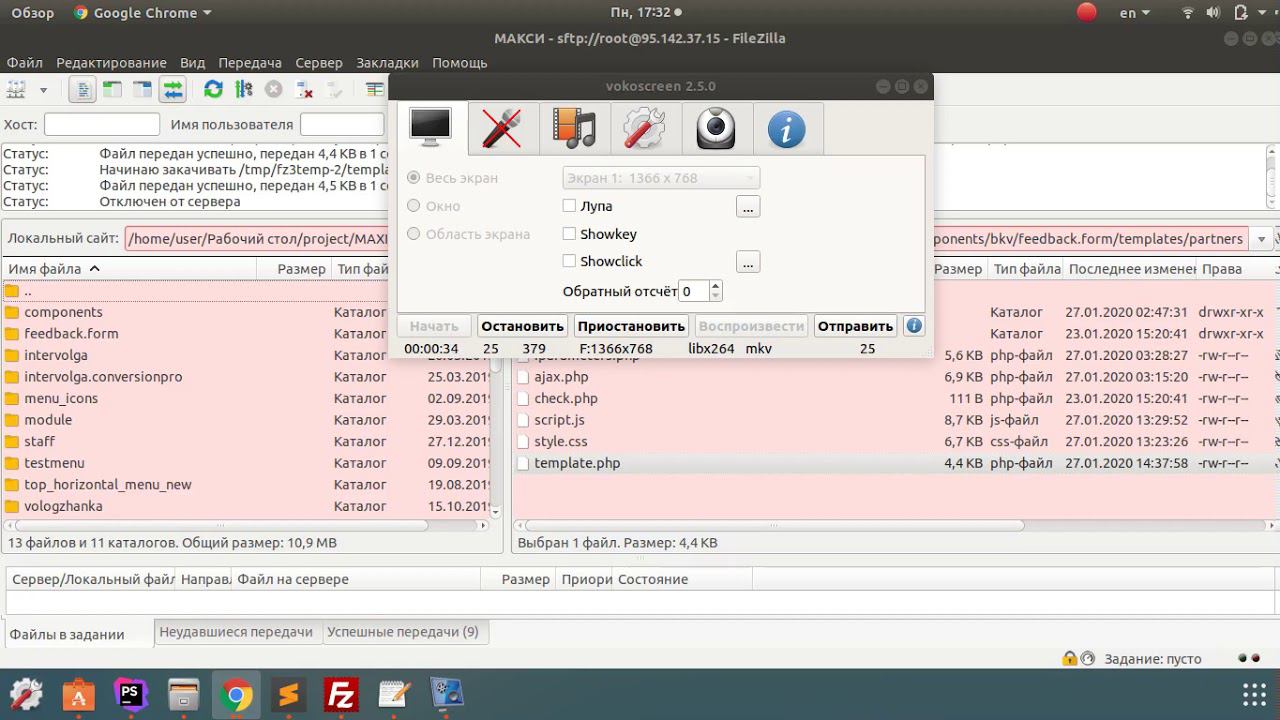Open the audio microphone tab in vokoscreen
1280x720 pixels.
click(x=502, y=128)
